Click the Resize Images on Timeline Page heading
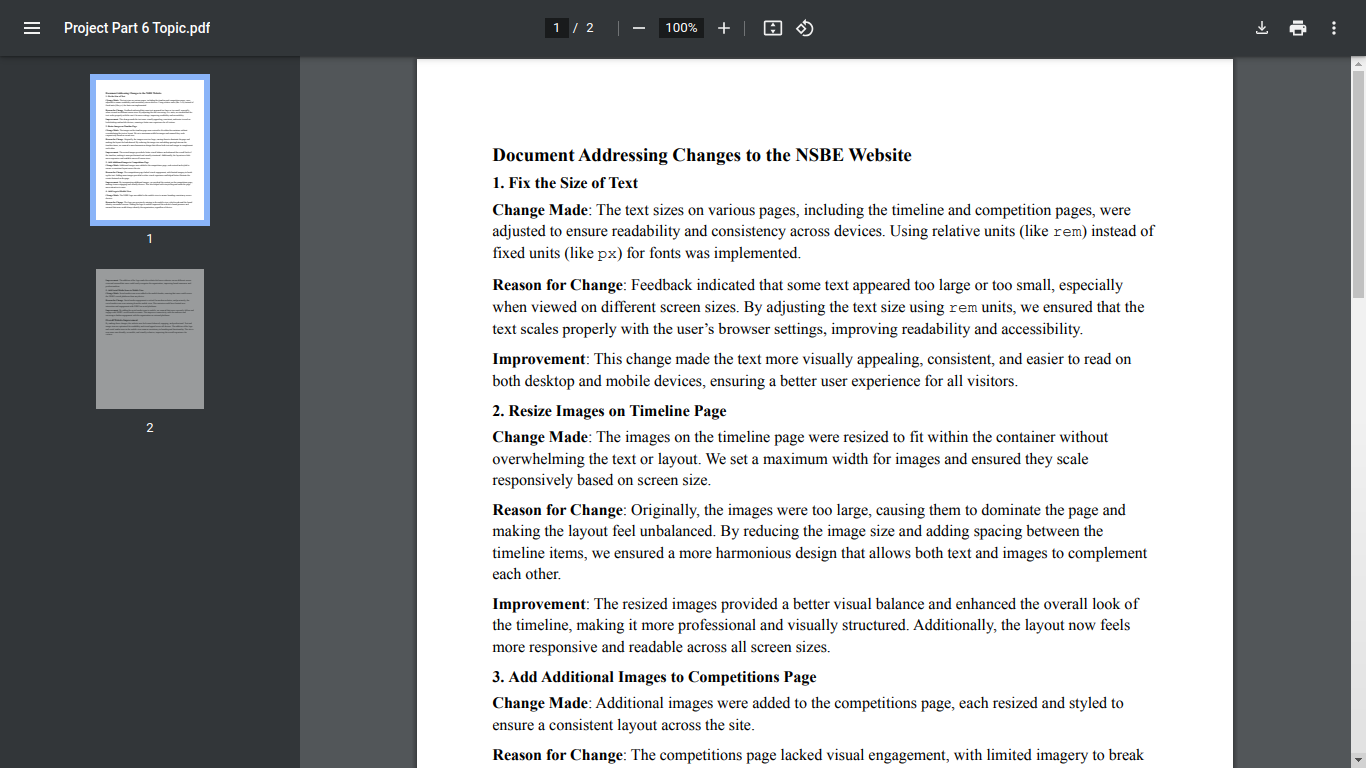Viewport: 1366px width, 768px height. (x=608, y=411)
